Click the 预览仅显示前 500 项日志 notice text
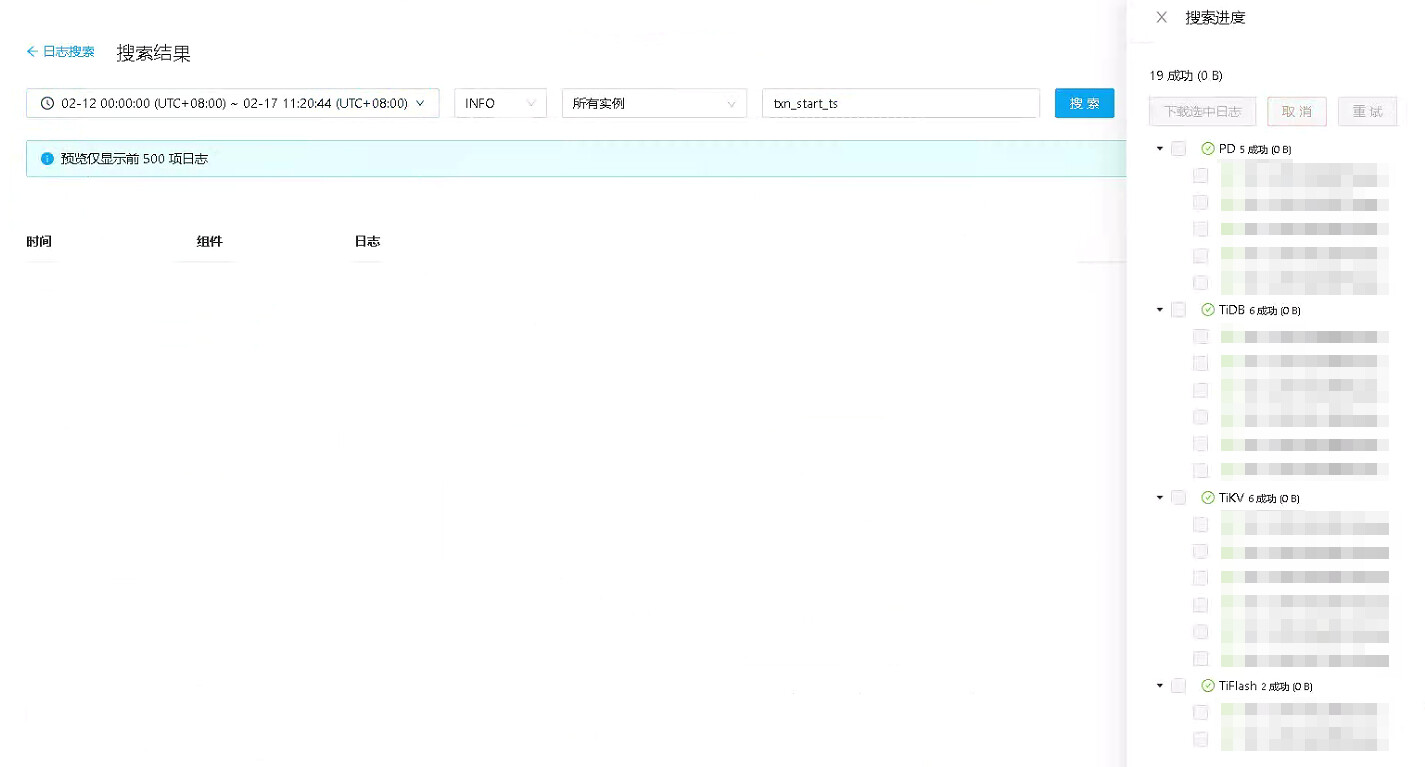The image size is (1425, 767). [x=134, y=159]
